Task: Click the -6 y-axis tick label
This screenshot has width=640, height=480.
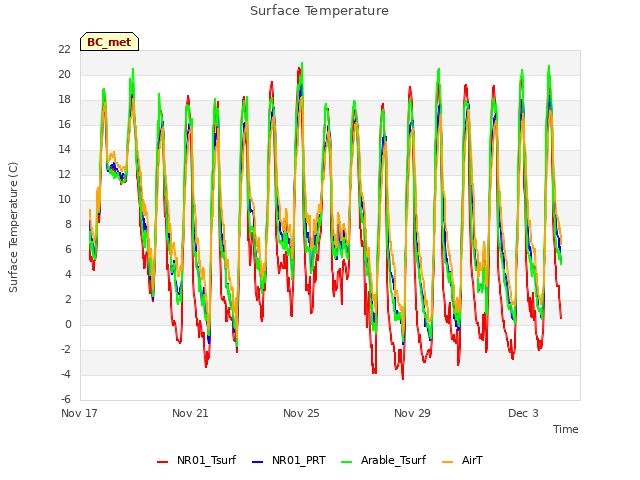Action: click(x=66, y=399)
